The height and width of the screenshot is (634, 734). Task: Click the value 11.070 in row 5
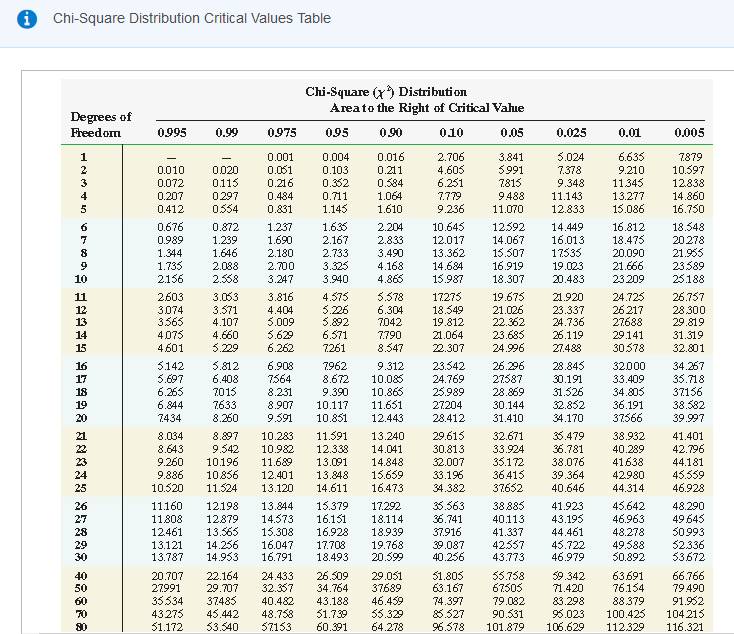[x=508, y=209]
